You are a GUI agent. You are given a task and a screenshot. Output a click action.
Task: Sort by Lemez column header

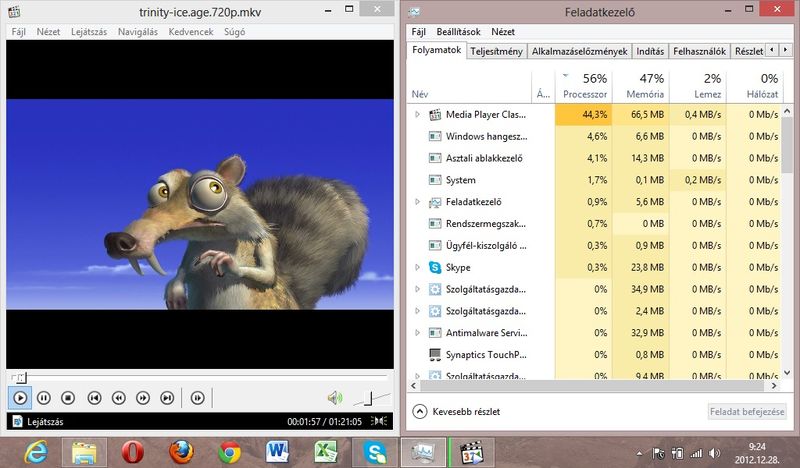coord(698,86)
